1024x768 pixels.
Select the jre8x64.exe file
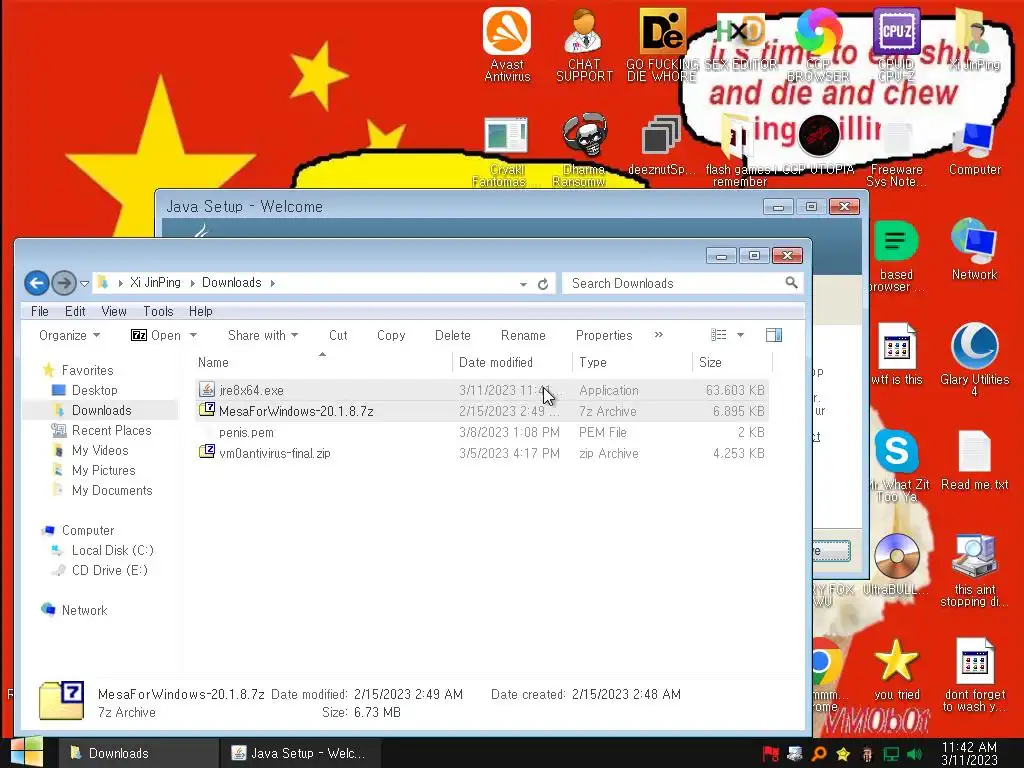pyautogui.click(x=482, y=391)
